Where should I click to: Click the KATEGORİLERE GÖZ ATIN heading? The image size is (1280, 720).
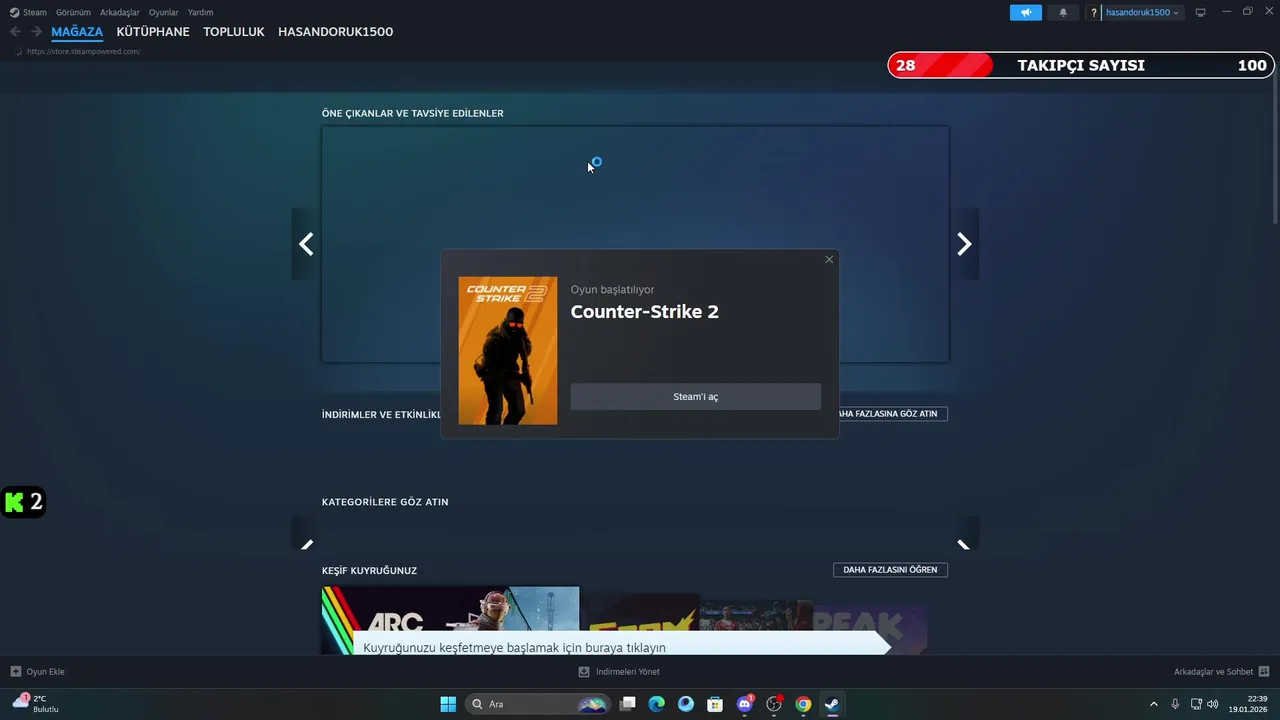click(385, 502)
